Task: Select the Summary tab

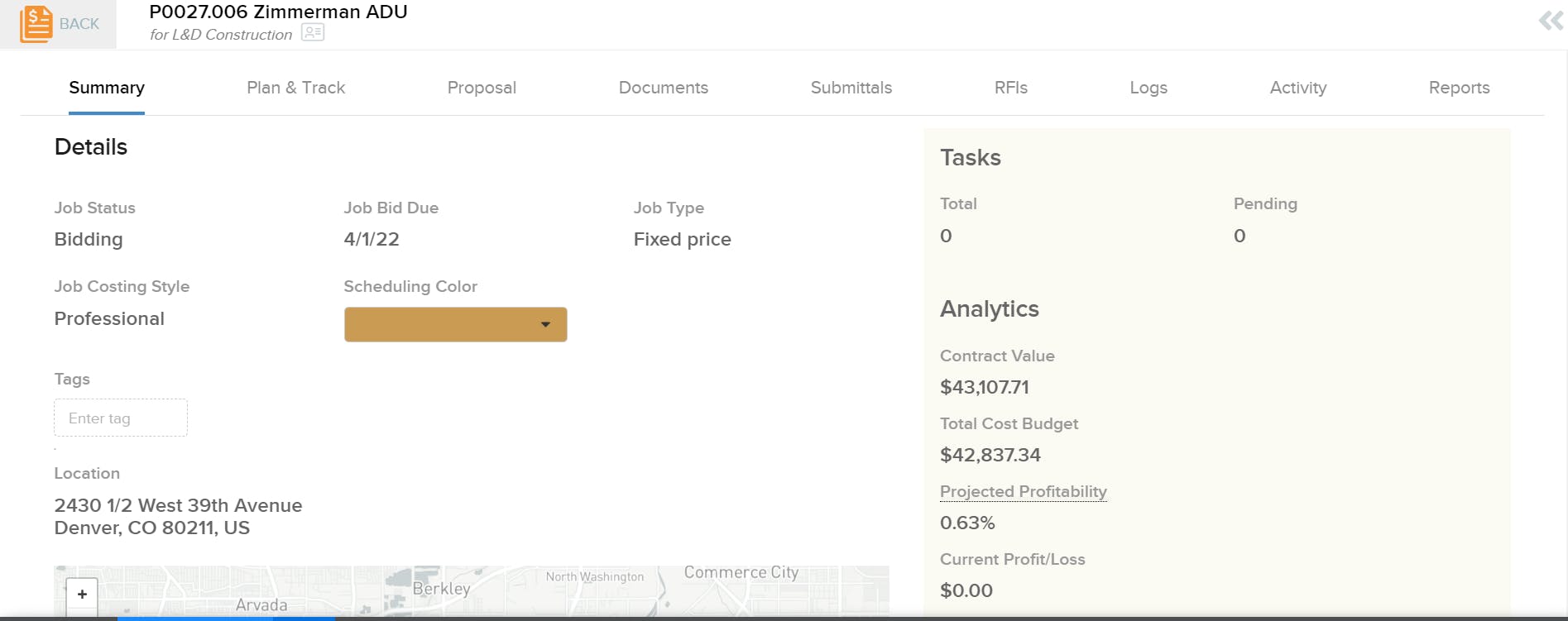Action: pos(107,88)
